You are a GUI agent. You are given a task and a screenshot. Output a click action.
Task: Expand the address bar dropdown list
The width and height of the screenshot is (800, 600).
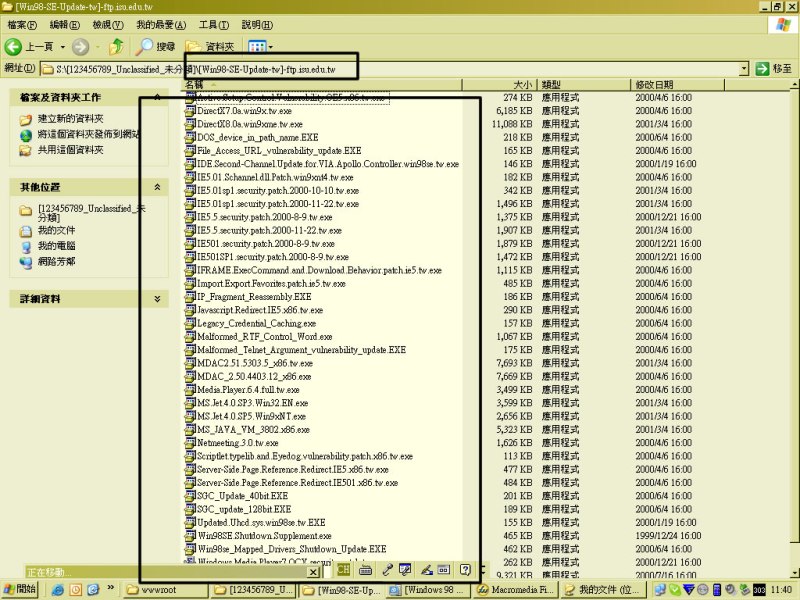(x=744, y=68)
